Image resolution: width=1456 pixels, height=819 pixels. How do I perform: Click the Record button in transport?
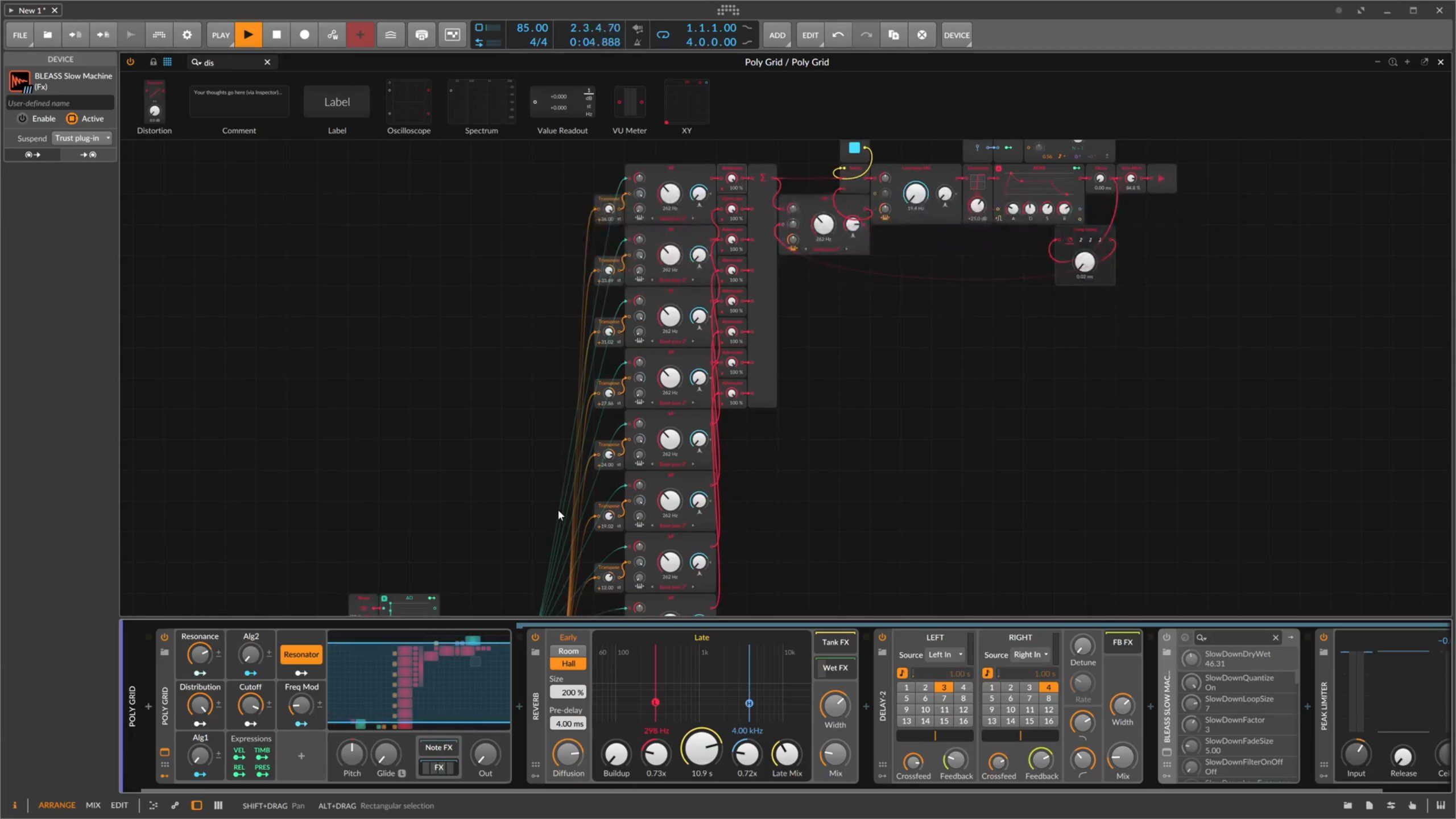304,35
